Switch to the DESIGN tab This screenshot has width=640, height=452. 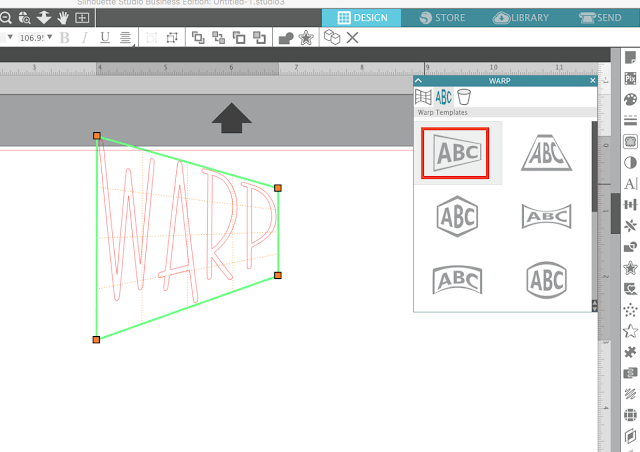(x=362, y=18)
